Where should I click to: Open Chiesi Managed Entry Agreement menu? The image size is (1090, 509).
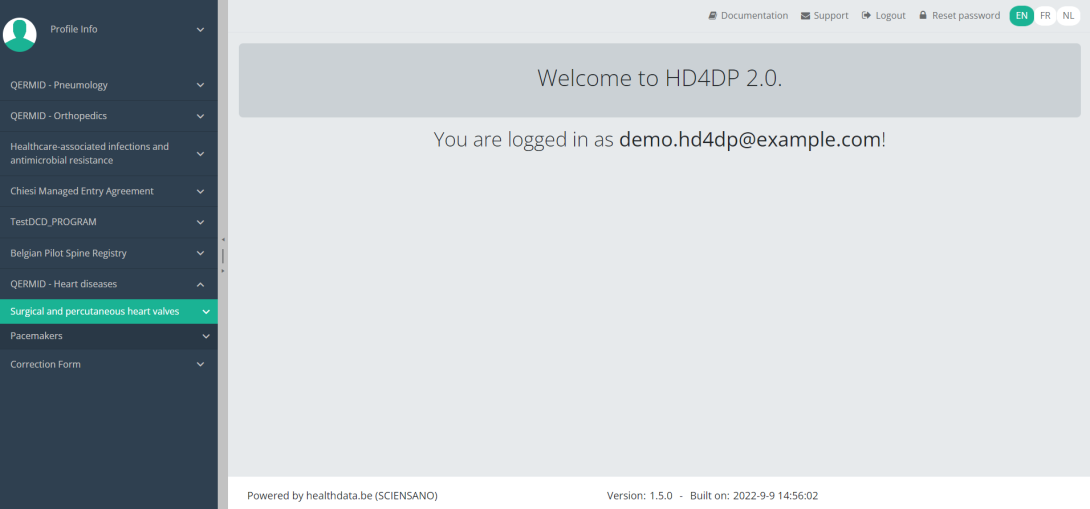click(x=82, y=191)
